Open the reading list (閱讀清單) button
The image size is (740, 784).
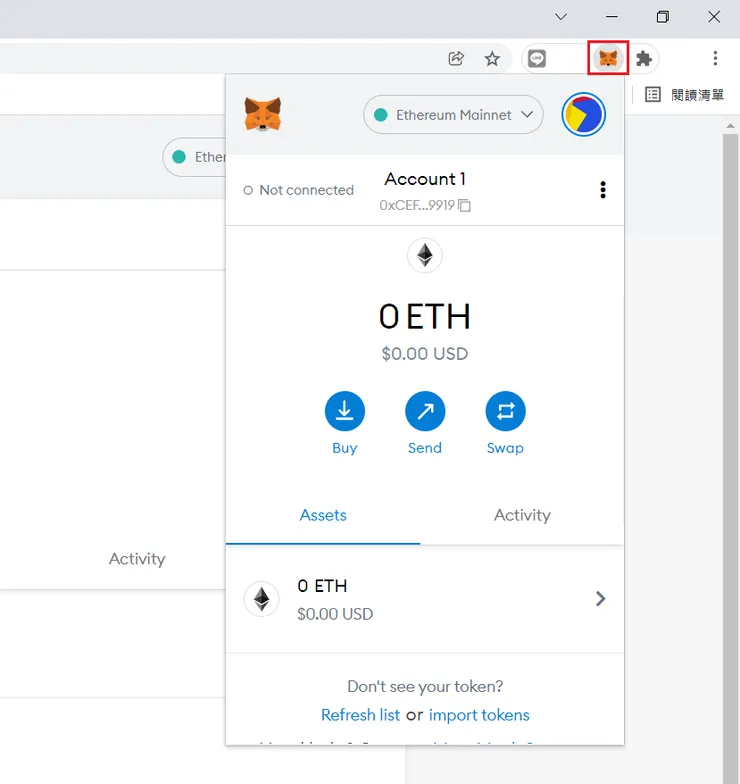pos(684,94)
